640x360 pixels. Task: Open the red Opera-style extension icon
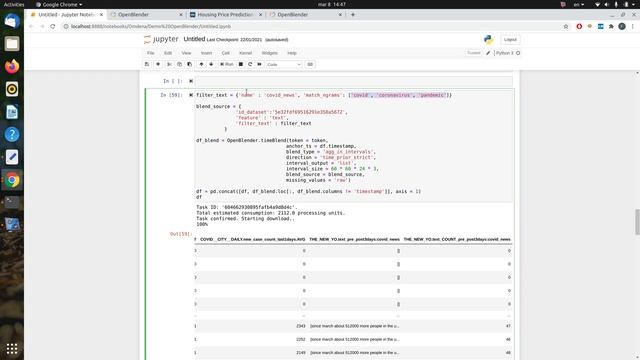point(579,26)
